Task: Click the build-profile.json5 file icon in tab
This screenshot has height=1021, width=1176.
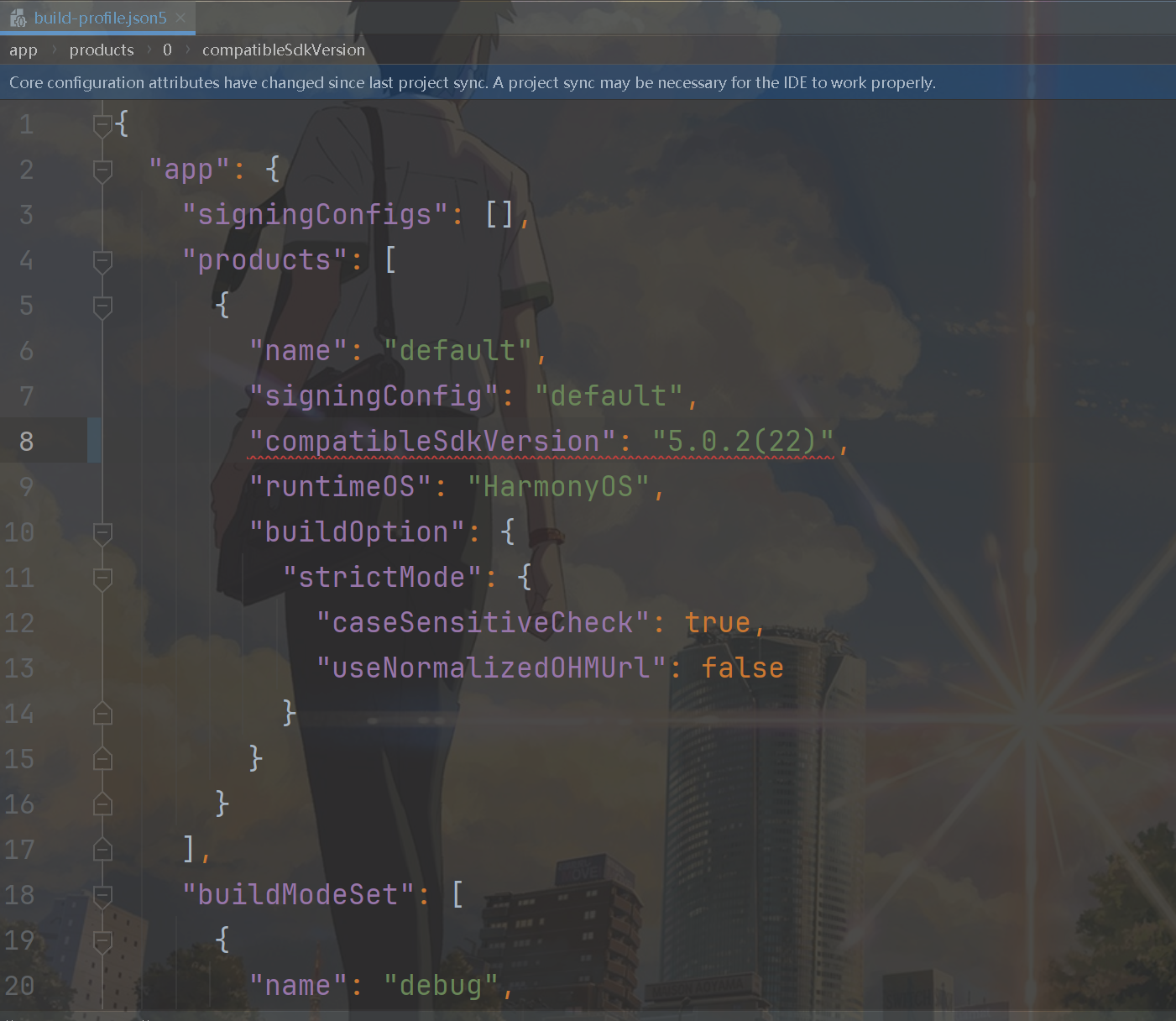Action: point(18,18)
